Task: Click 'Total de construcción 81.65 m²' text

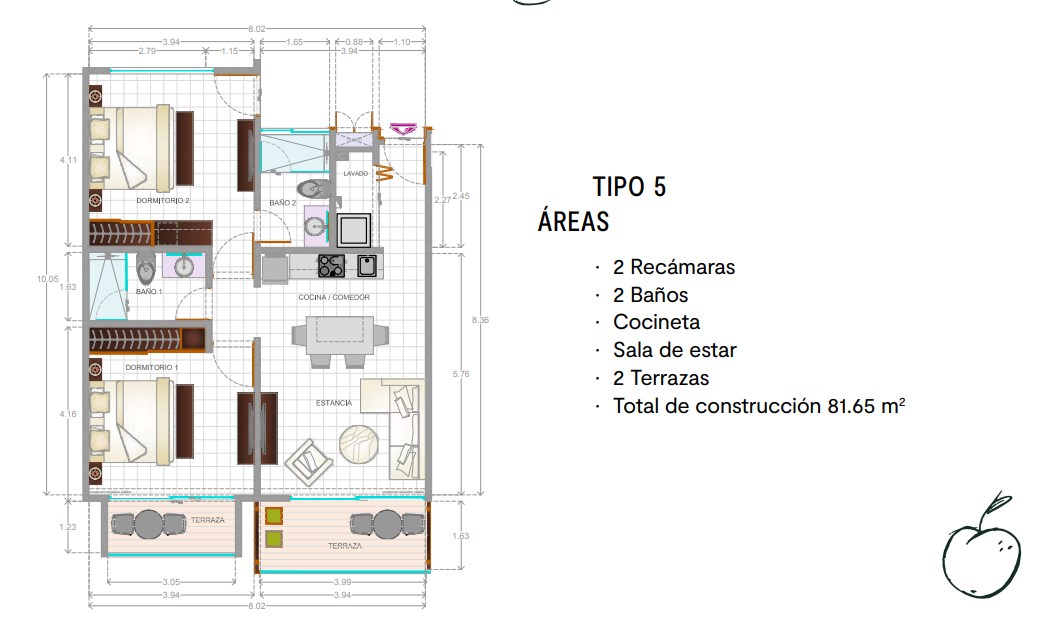Action: point(759,406)
